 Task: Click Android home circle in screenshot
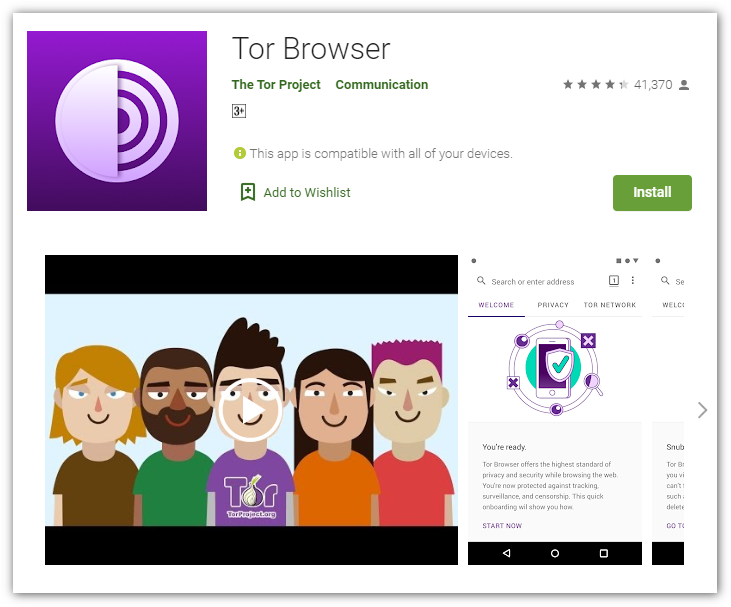tap(555, 553)
